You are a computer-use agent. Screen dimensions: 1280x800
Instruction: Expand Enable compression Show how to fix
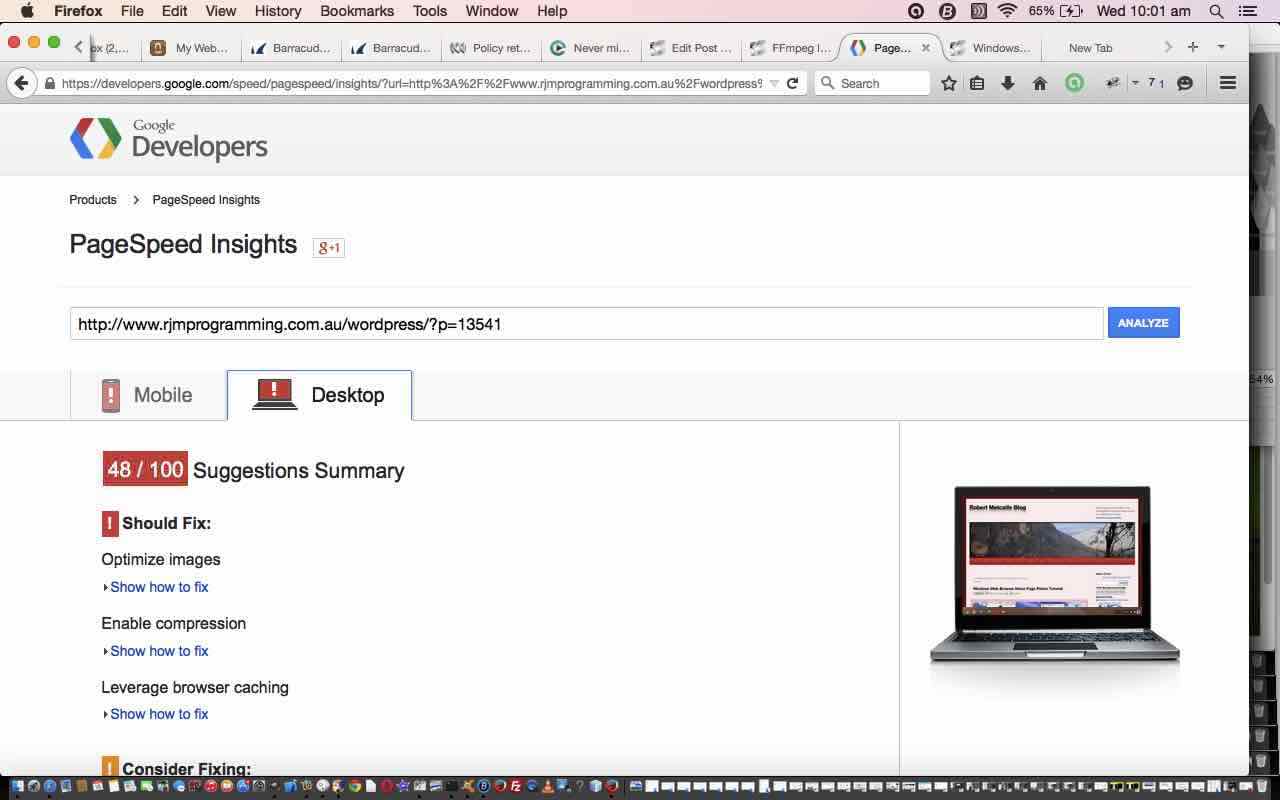[x=158, y=651]
